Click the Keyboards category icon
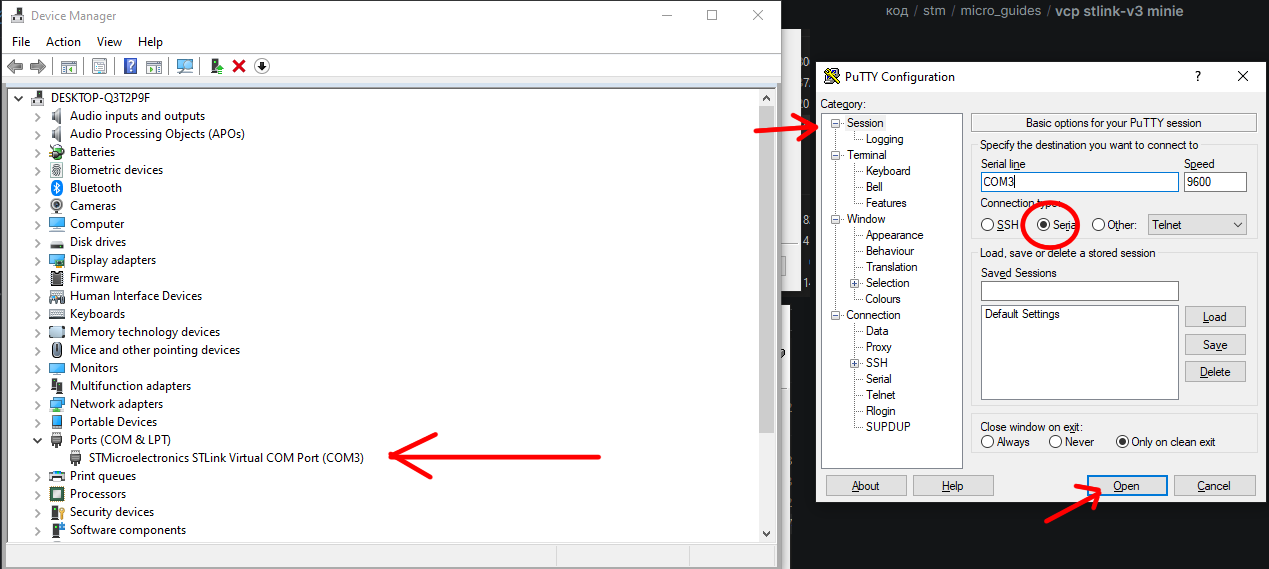Image resolution: width=1269 pixels, height=569 pixels. point(57,314)
